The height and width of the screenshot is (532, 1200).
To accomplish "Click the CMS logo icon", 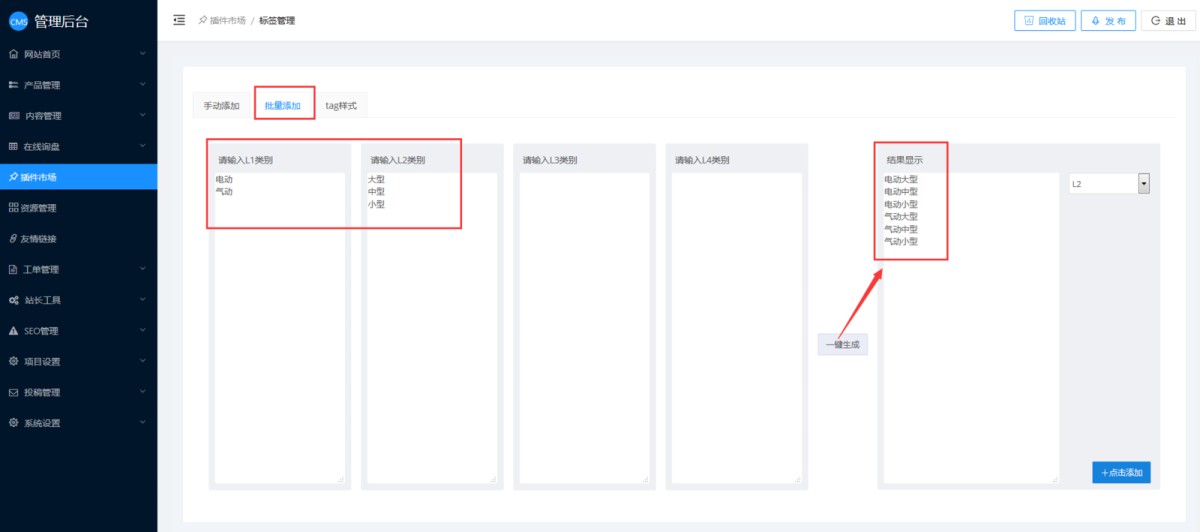I will pyautogui.click(x=18, y=22).
